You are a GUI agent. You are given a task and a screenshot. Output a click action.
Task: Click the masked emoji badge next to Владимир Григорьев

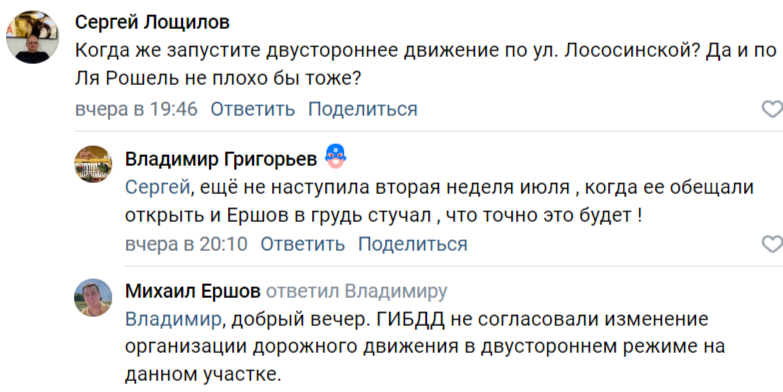click(x=336, y=157)
